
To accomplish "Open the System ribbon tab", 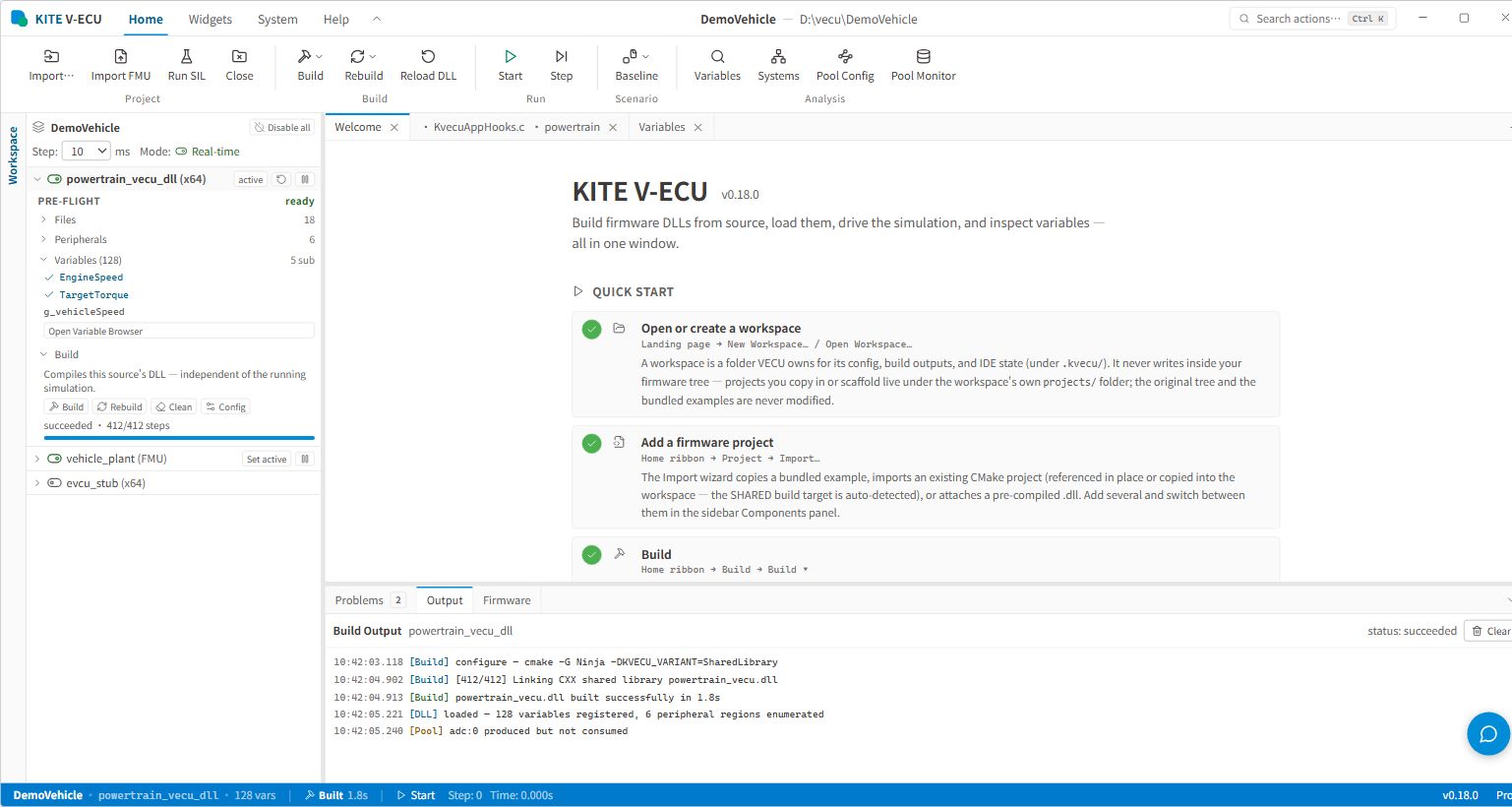I will click(277, 19).
